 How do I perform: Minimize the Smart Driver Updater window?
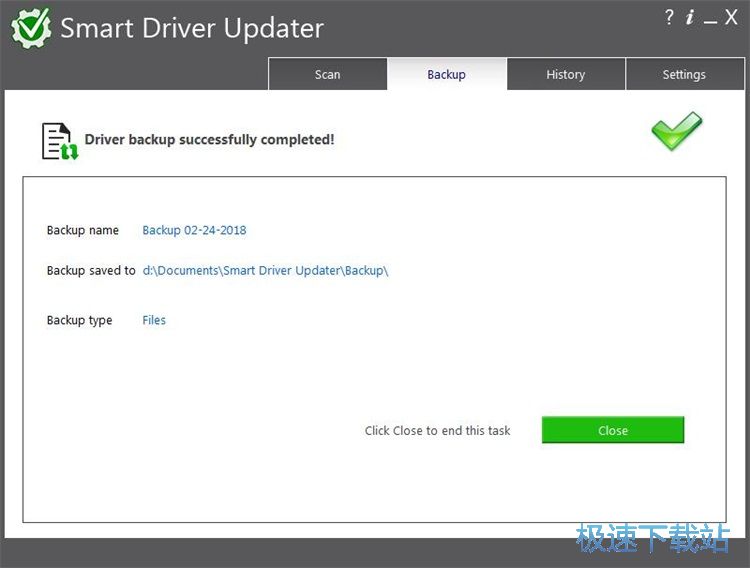click(x=710, y=20)
